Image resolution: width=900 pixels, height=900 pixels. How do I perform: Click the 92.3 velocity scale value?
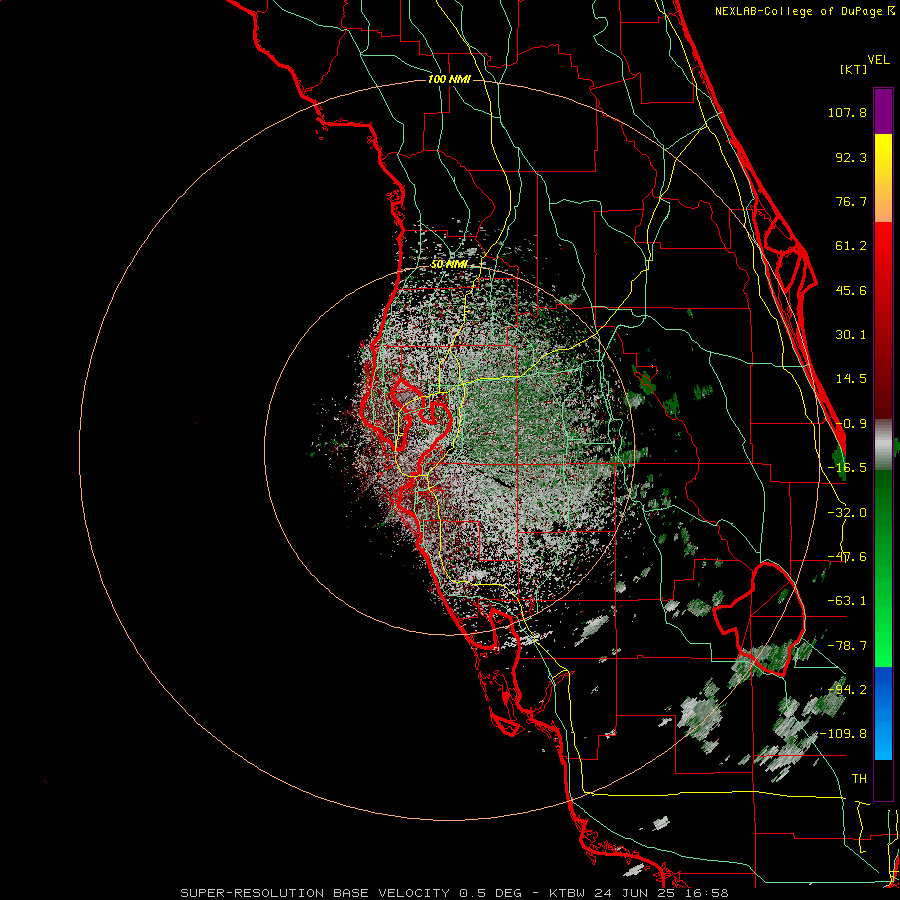(x=851, y=157)
